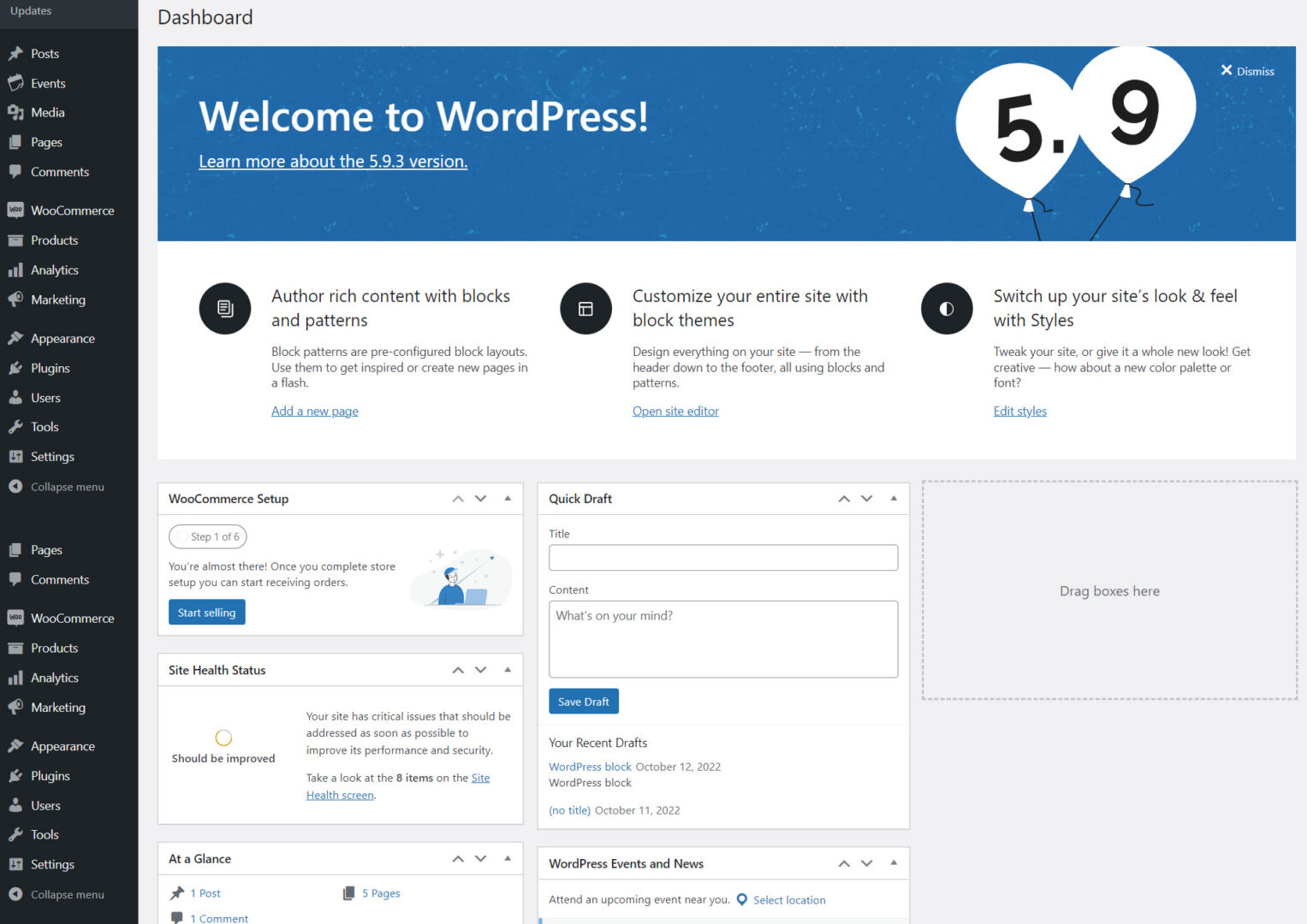The image size is (1307, 924).
Task: Click the up chevron on Quick Draft
Action: coord(843,498)
